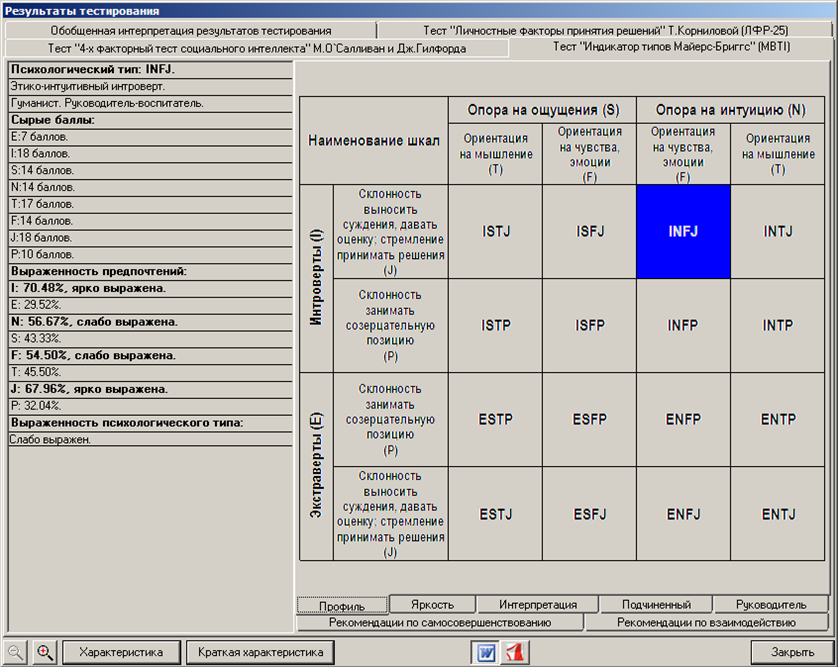The width and height of the screenshot is (838, 667).
Task: Select the 'I:18 баллов.' row
Action: [x=151, y=154]
